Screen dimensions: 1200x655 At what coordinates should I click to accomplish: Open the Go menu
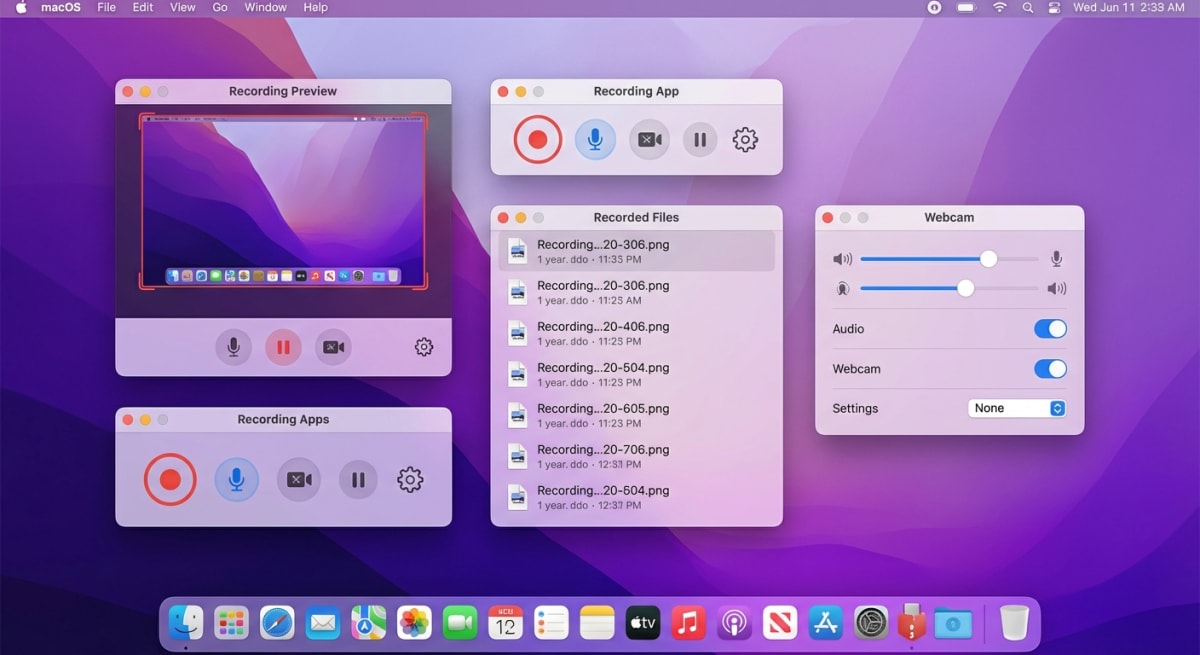(x=219, y=7)
